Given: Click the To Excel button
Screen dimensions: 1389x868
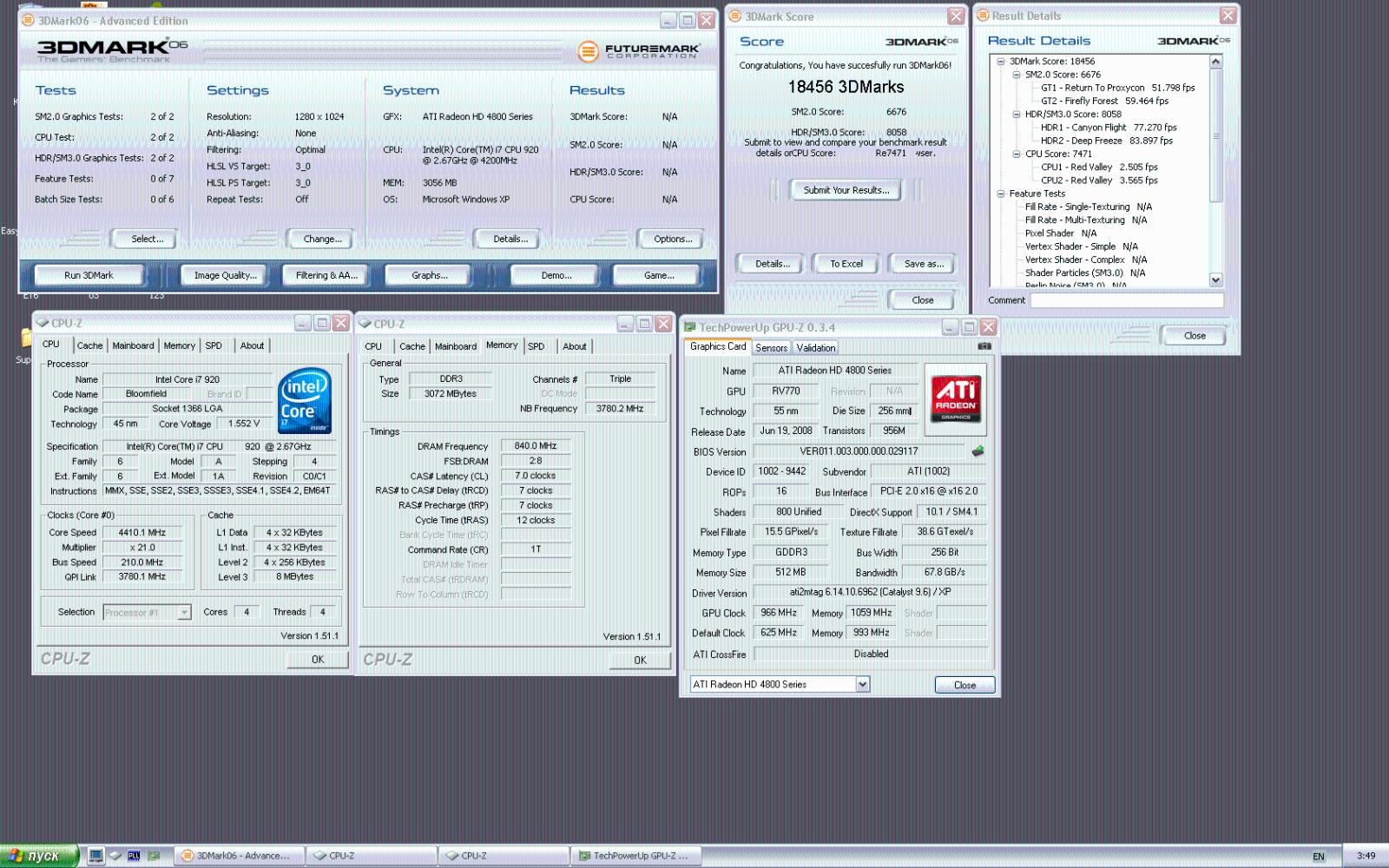Looking at the screenshot, I should pos(846,264).
